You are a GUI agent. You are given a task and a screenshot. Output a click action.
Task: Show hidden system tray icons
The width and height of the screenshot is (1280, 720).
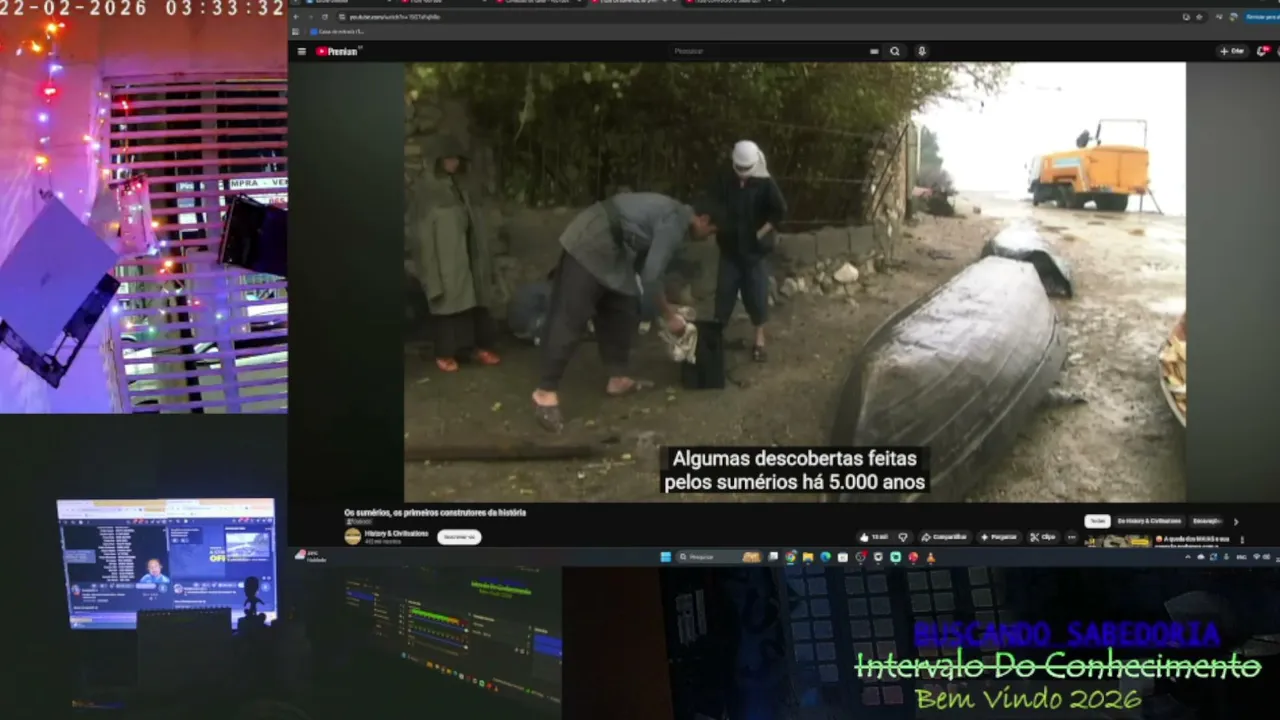[x=1187, y=557]
